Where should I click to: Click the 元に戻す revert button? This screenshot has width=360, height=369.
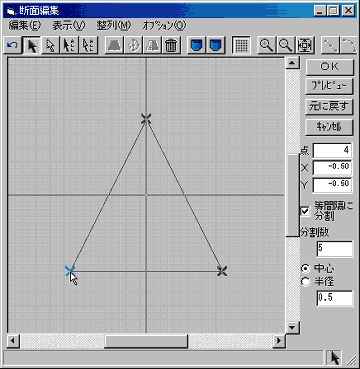point(329,107)
